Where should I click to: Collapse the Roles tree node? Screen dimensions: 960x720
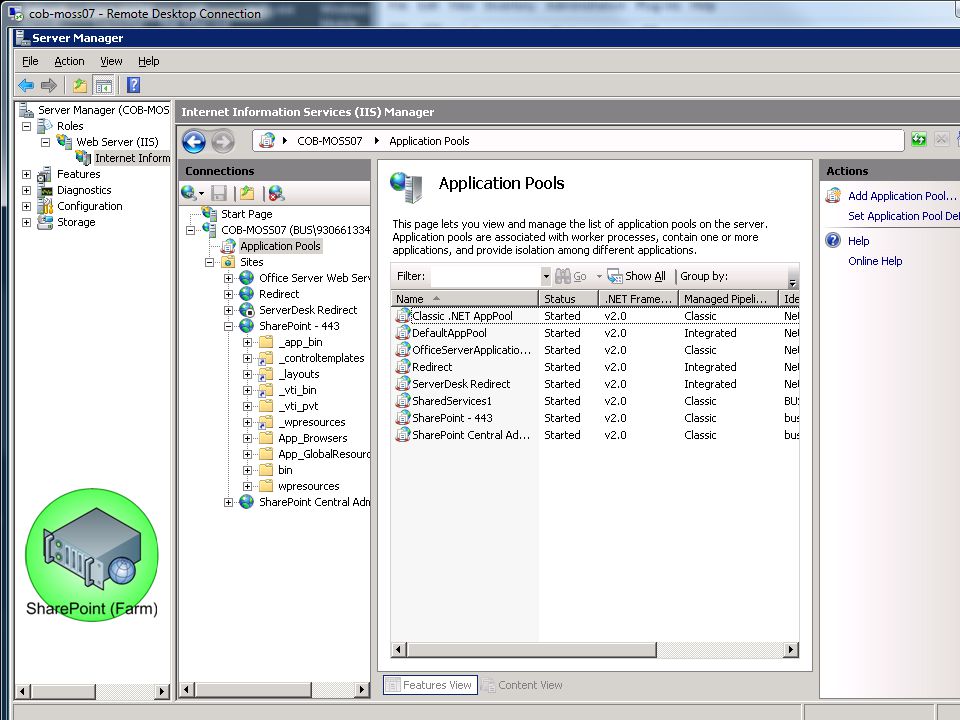[x=26, y=126]
